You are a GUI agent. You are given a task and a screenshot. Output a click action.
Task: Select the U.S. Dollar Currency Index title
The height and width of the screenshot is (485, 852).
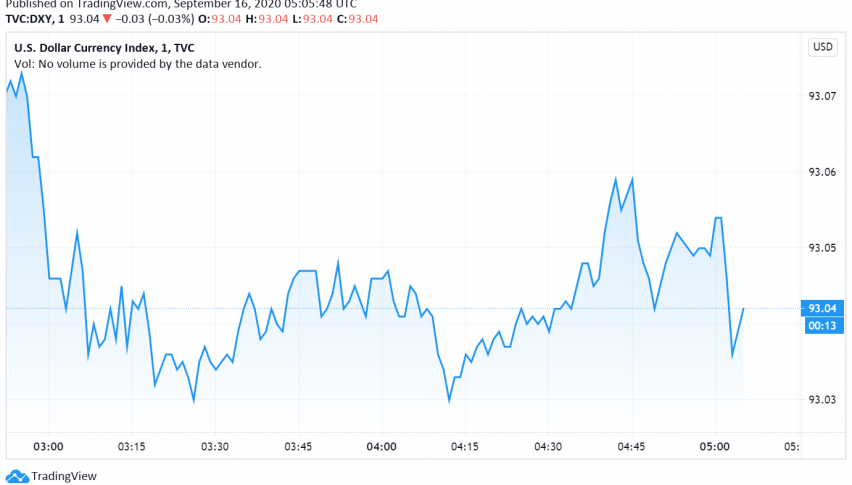click(x=104, y=48)
